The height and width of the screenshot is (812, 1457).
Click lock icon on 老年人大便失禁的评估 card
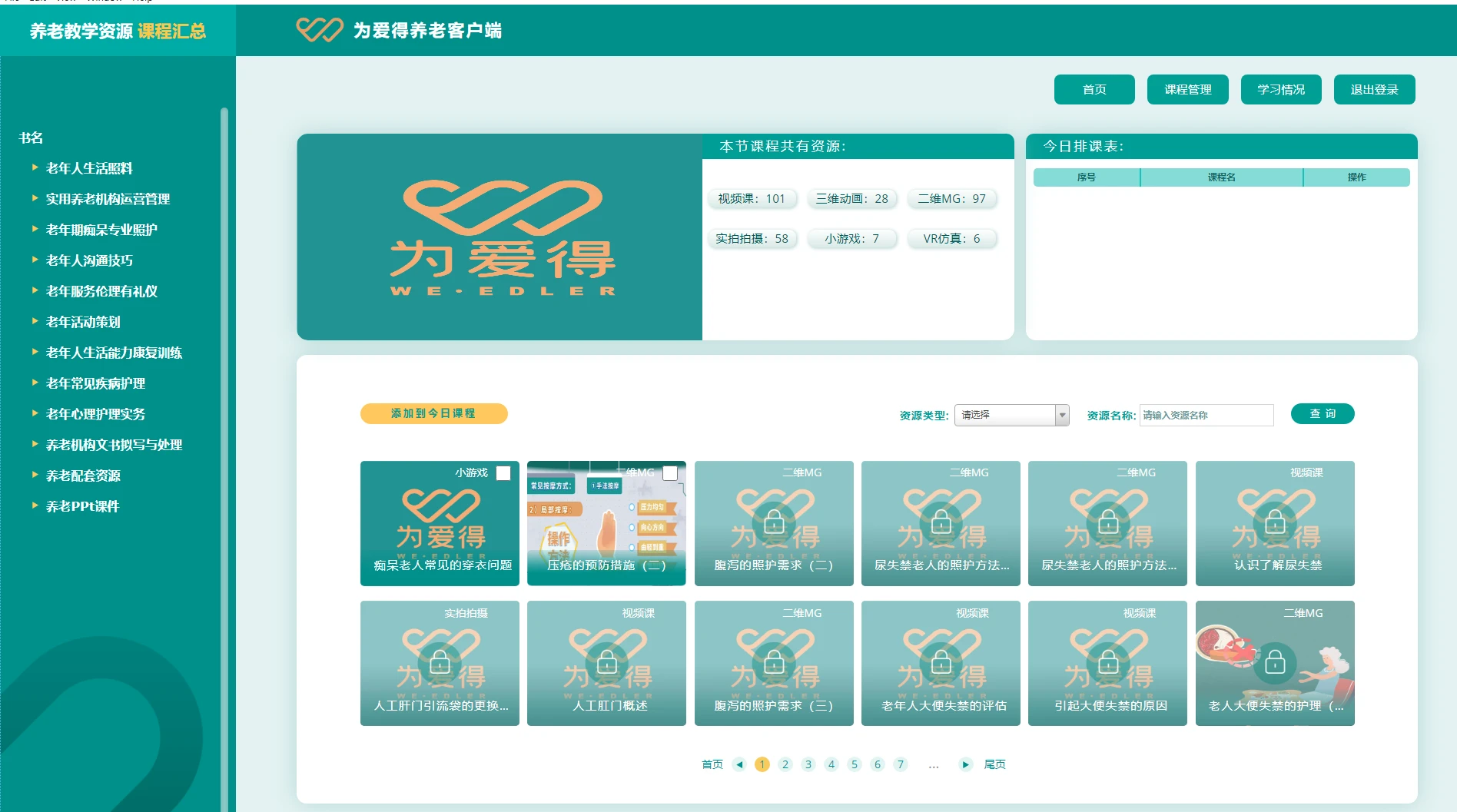coord(941,663)
